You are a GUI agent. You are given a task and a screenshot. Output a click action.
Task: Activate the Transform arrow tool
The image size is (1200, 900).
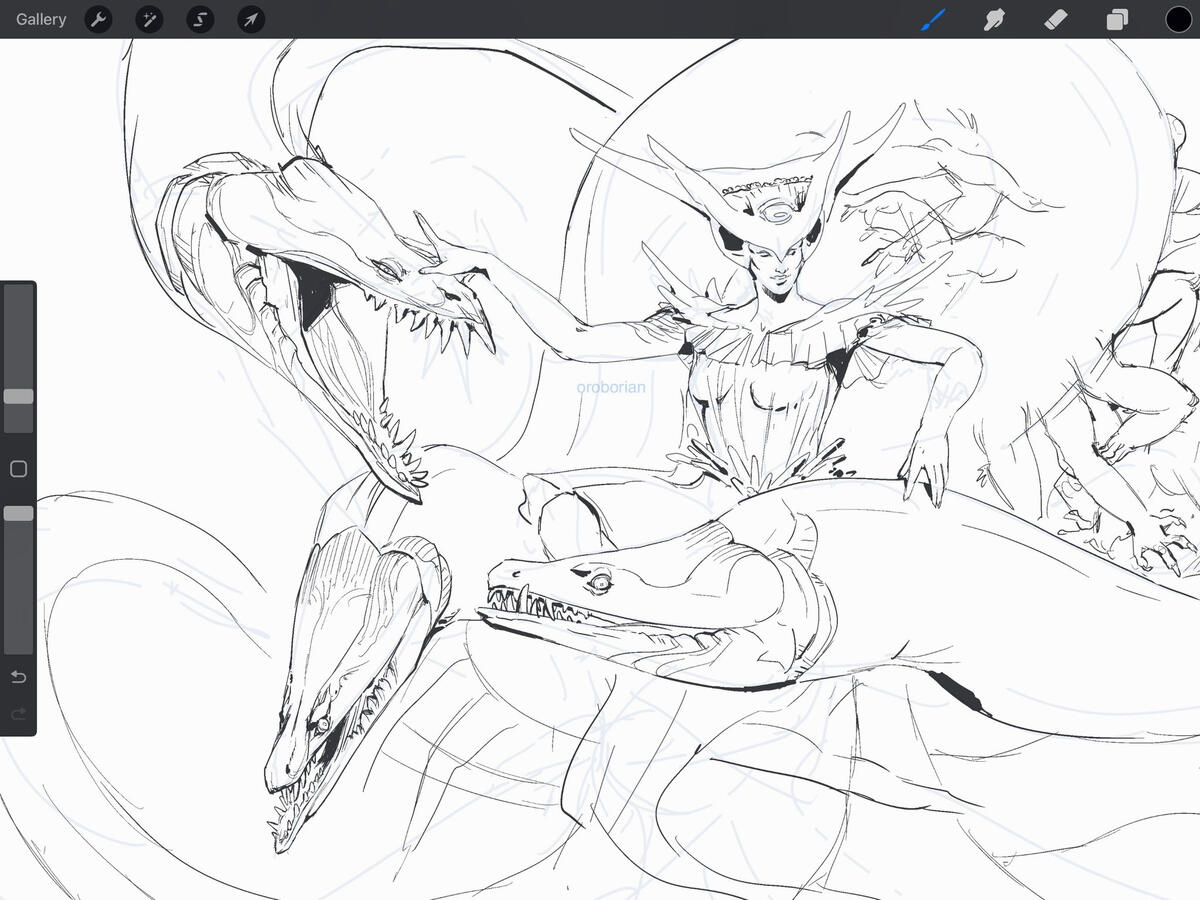click(251, 19)
